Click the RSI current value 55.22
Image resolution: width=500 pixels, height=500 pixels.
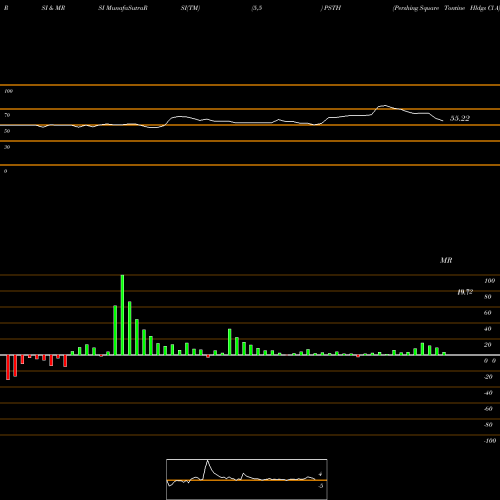click(460, 118)
